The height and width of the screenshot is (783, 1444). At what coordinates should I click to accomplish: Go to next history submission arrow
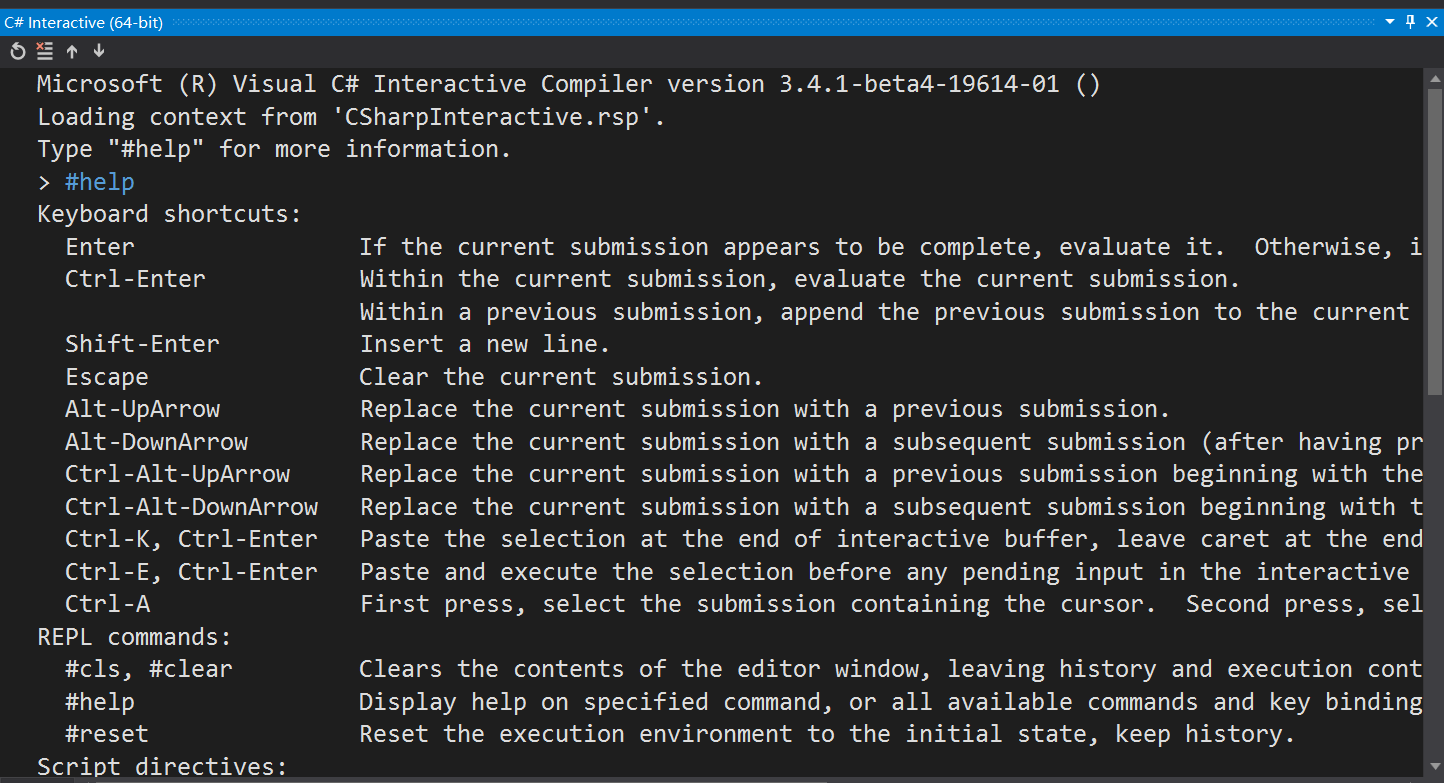point(98,51)
